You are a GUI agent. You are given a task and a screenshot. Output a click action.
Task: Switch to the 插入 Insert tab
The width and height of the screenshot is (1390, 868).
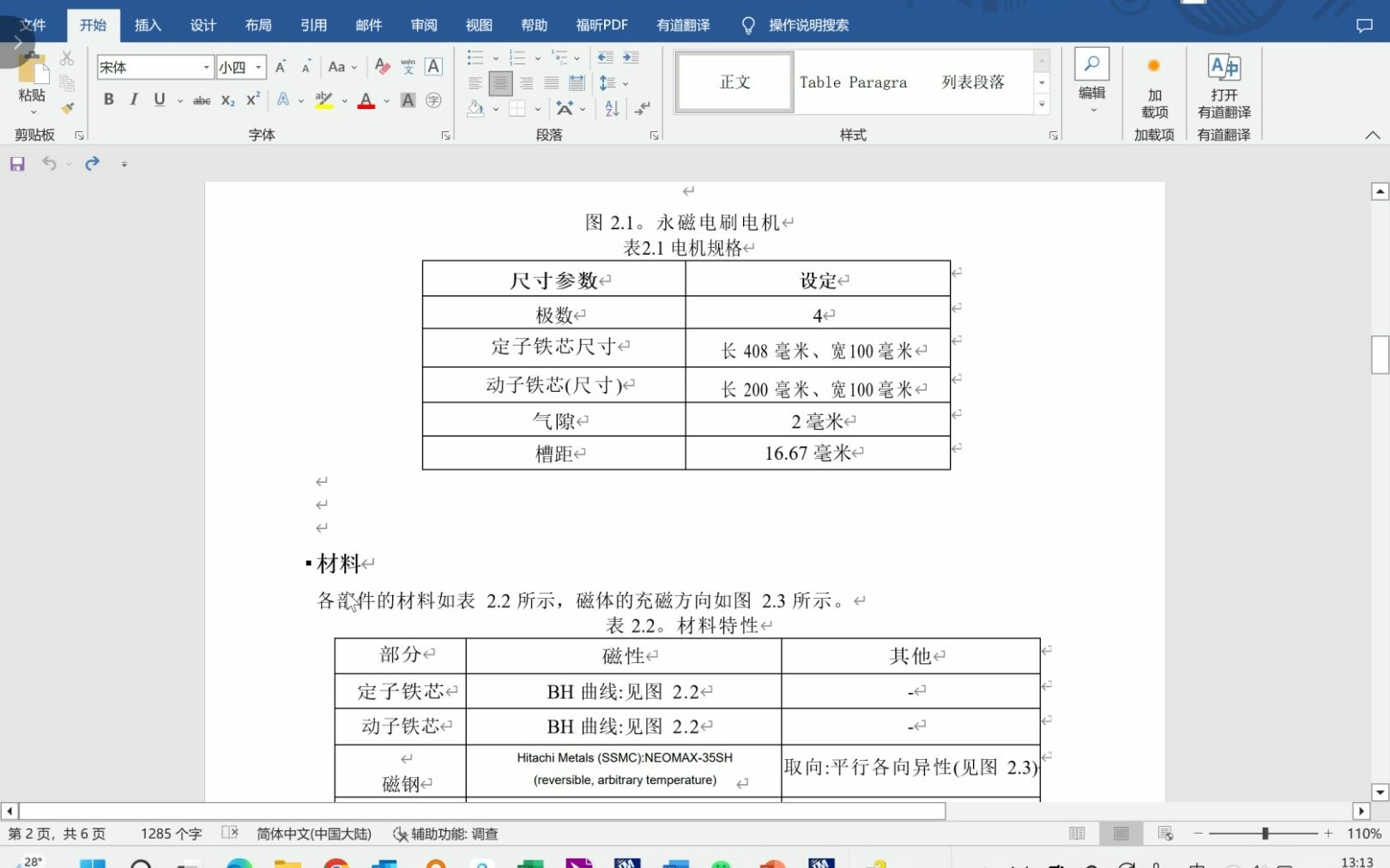pos(148,25)
